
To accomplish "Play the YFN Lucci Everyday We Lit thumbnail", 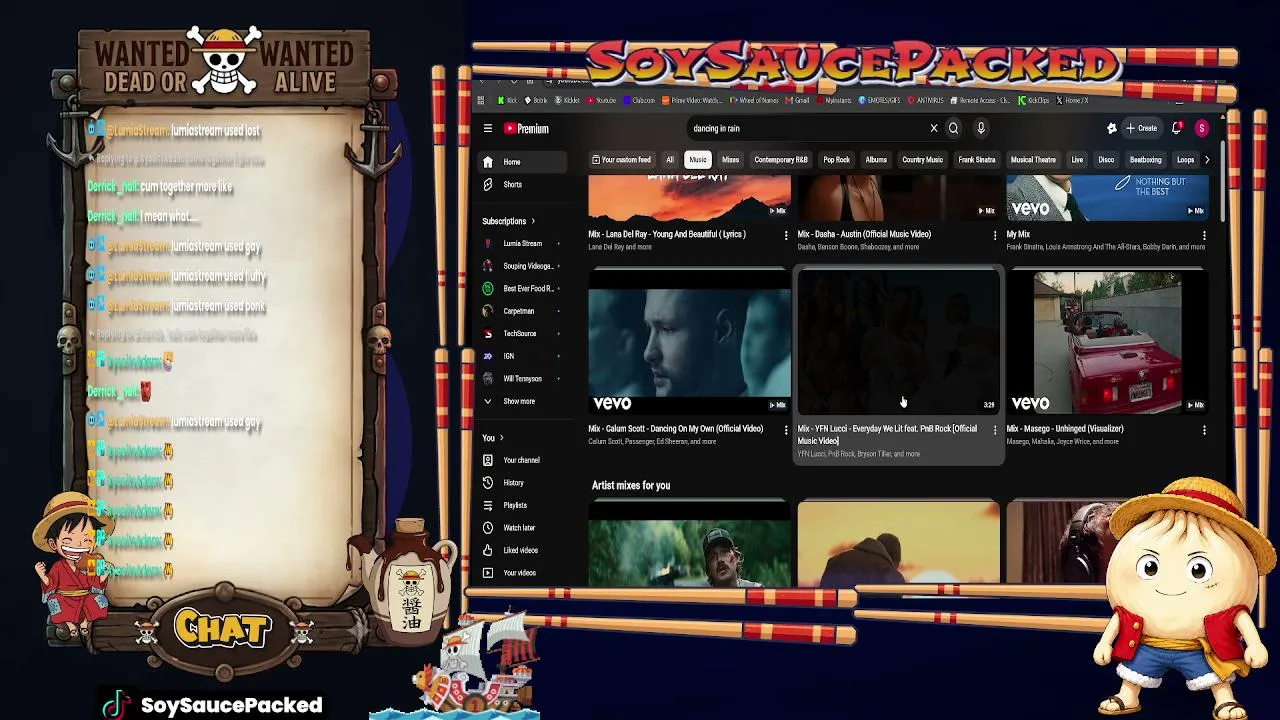I will click(898, 341).
